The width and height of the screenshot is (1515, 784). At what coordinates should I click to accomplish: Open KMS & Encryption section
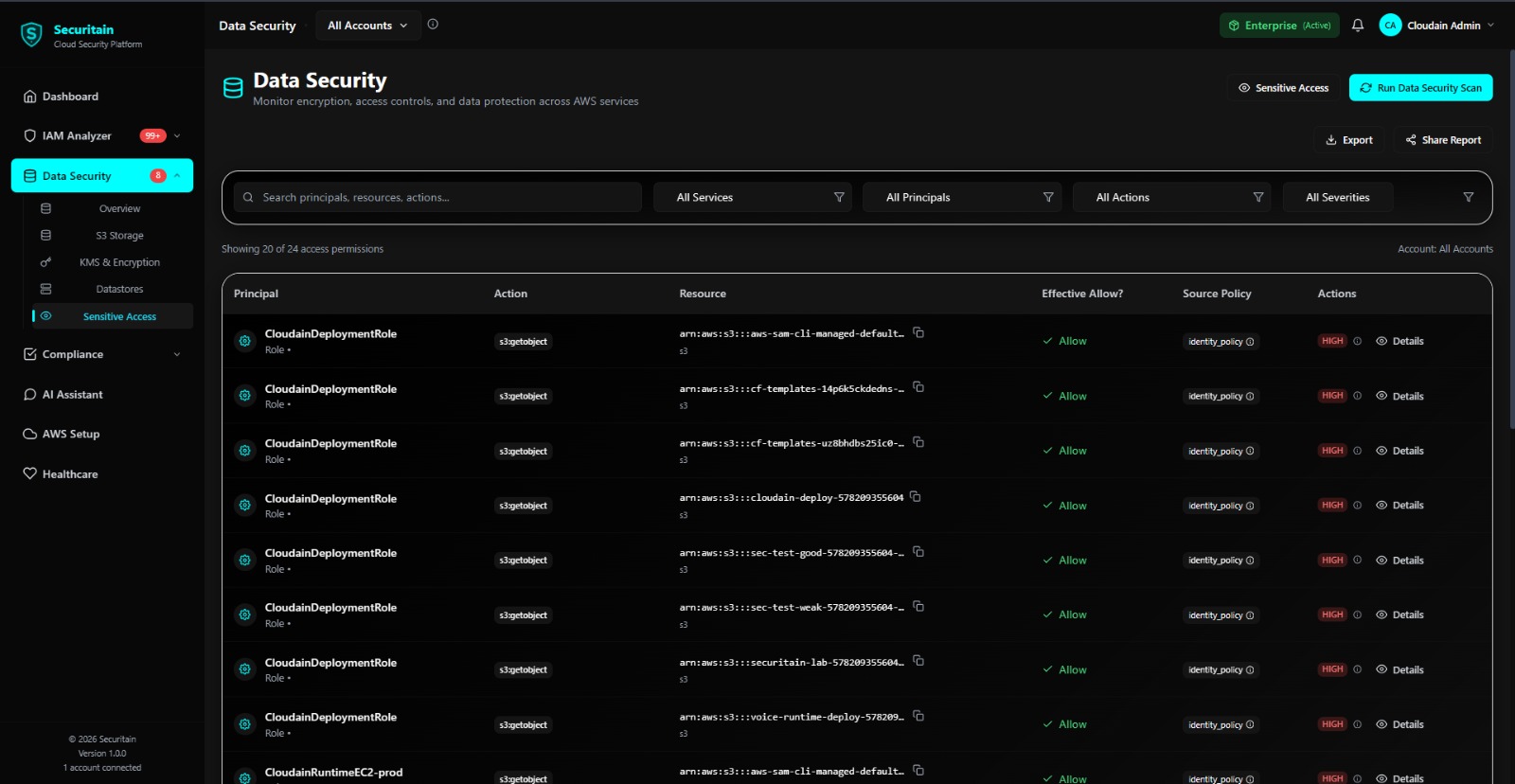[119, 262]
